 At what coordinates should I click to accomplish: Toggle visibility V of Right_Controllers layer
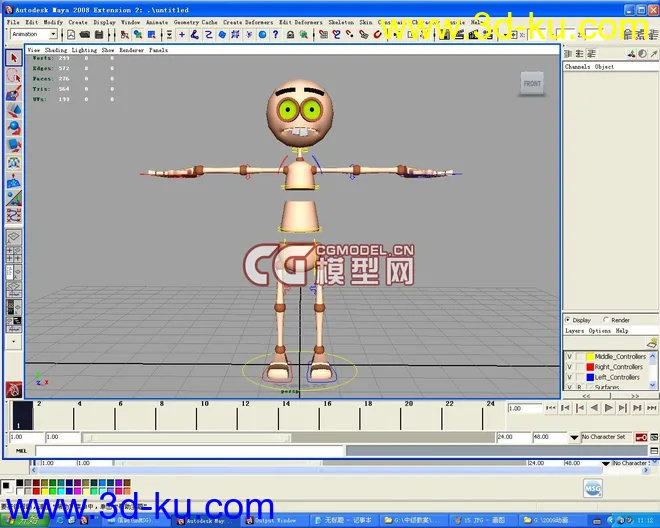click(x=570, y=367)
